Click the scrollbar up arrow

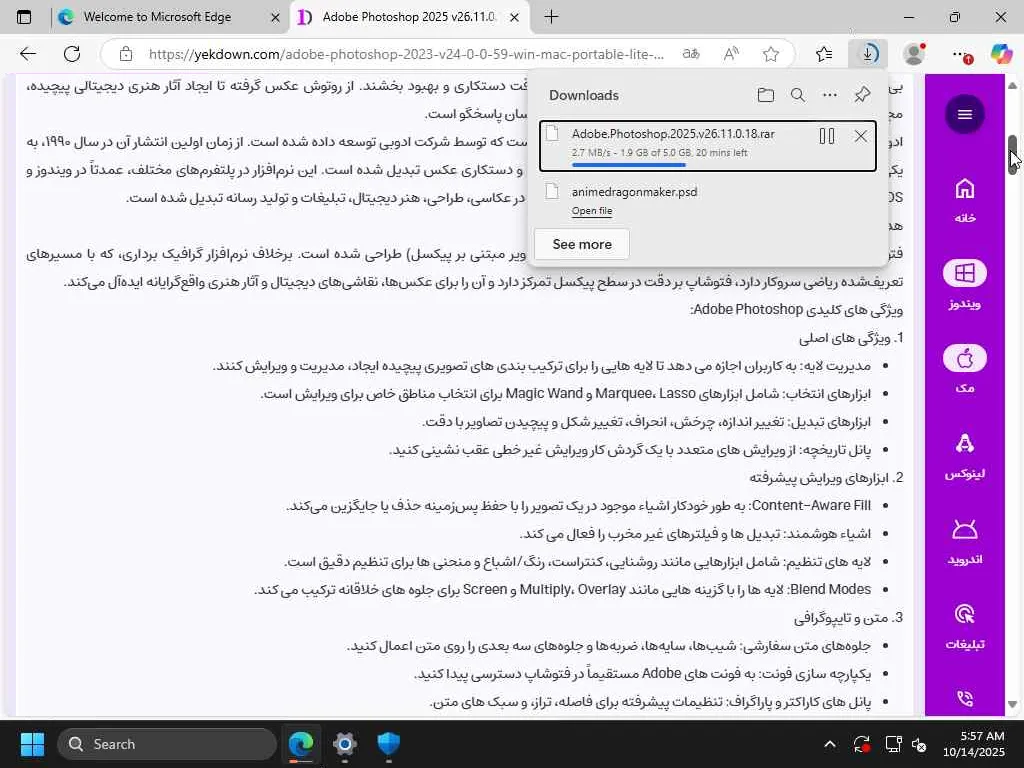pyautogui.click(x=1012, y=86)
